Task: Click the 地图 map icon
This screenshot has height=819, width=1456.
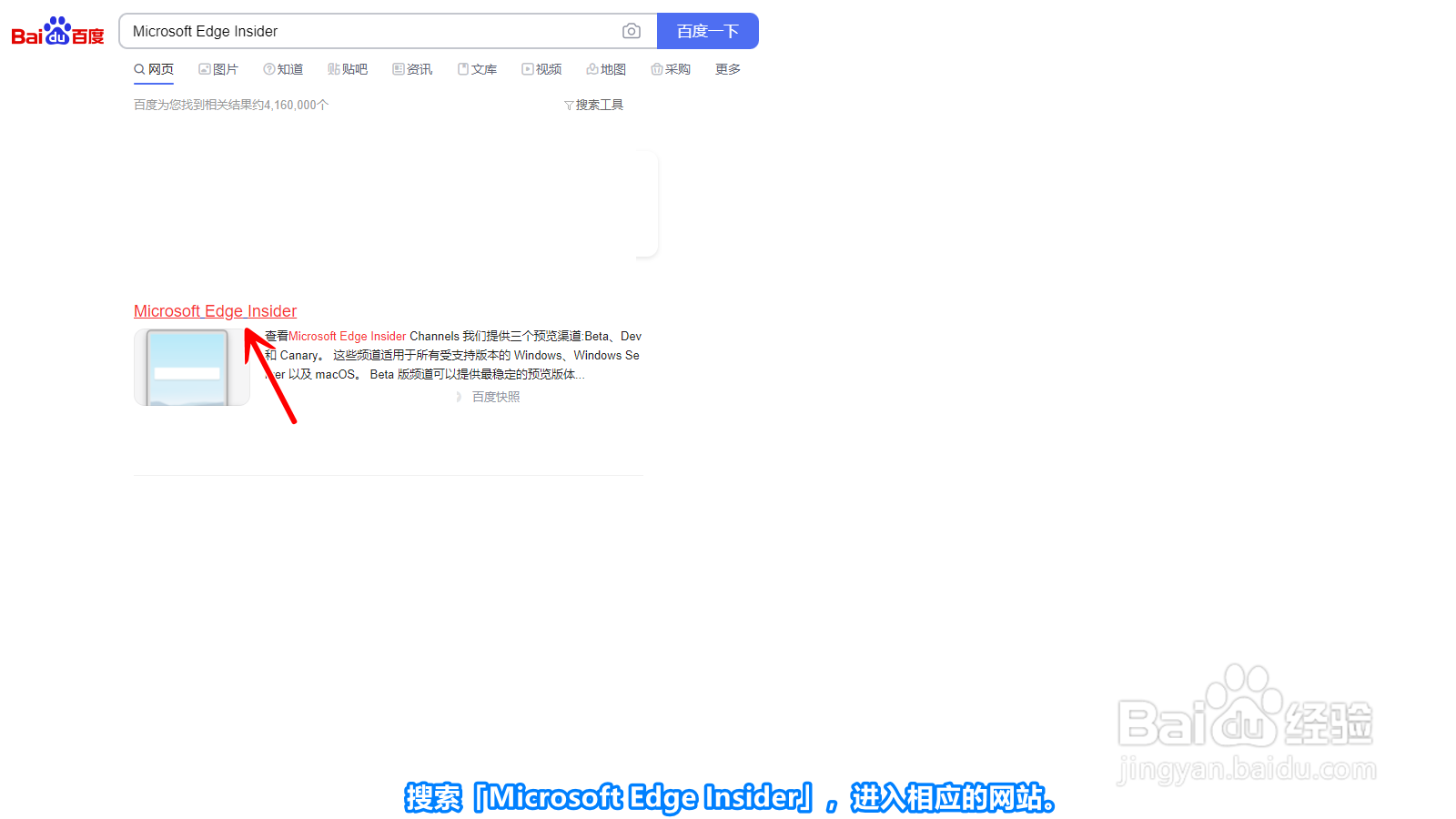Action: (x=592, y=69)
